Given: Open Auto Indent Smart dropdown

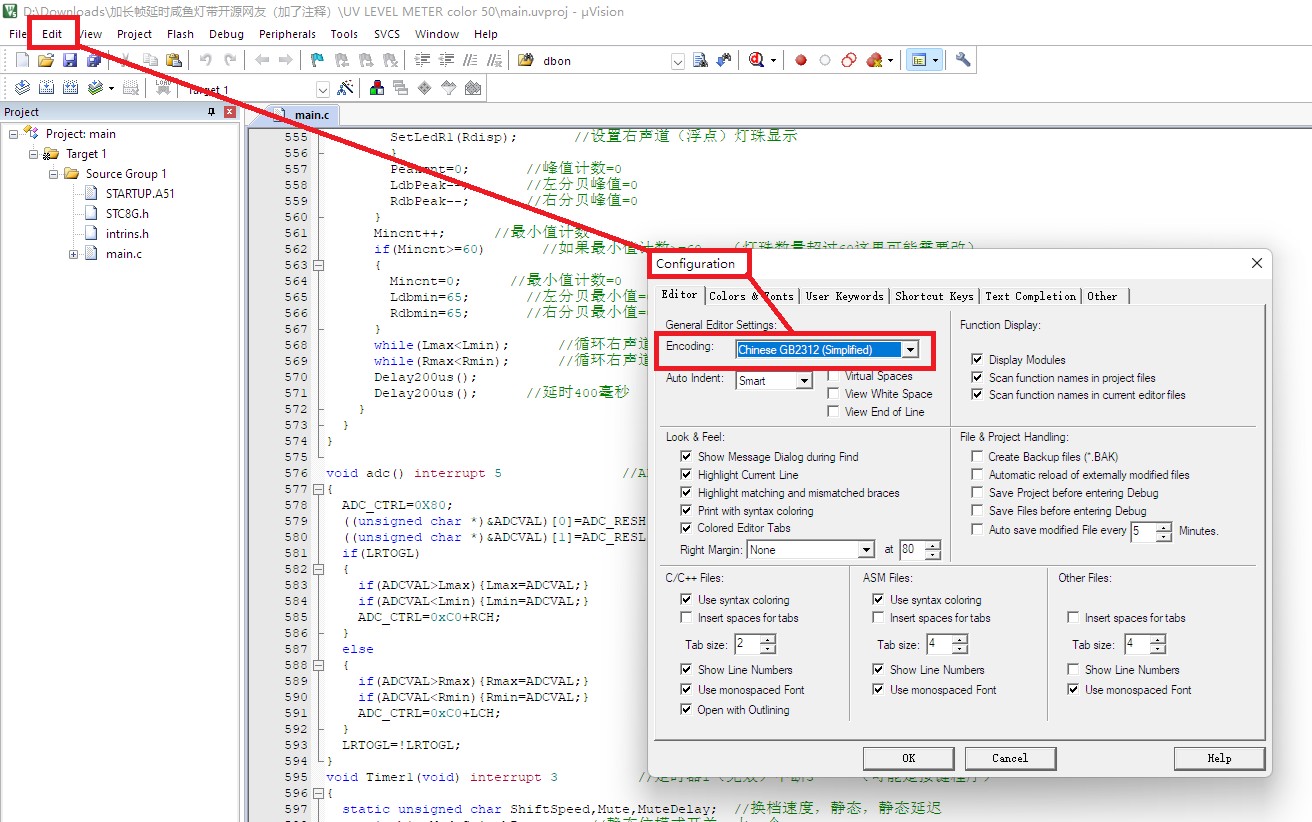Looking at the screenshot, I should point(804,381).
